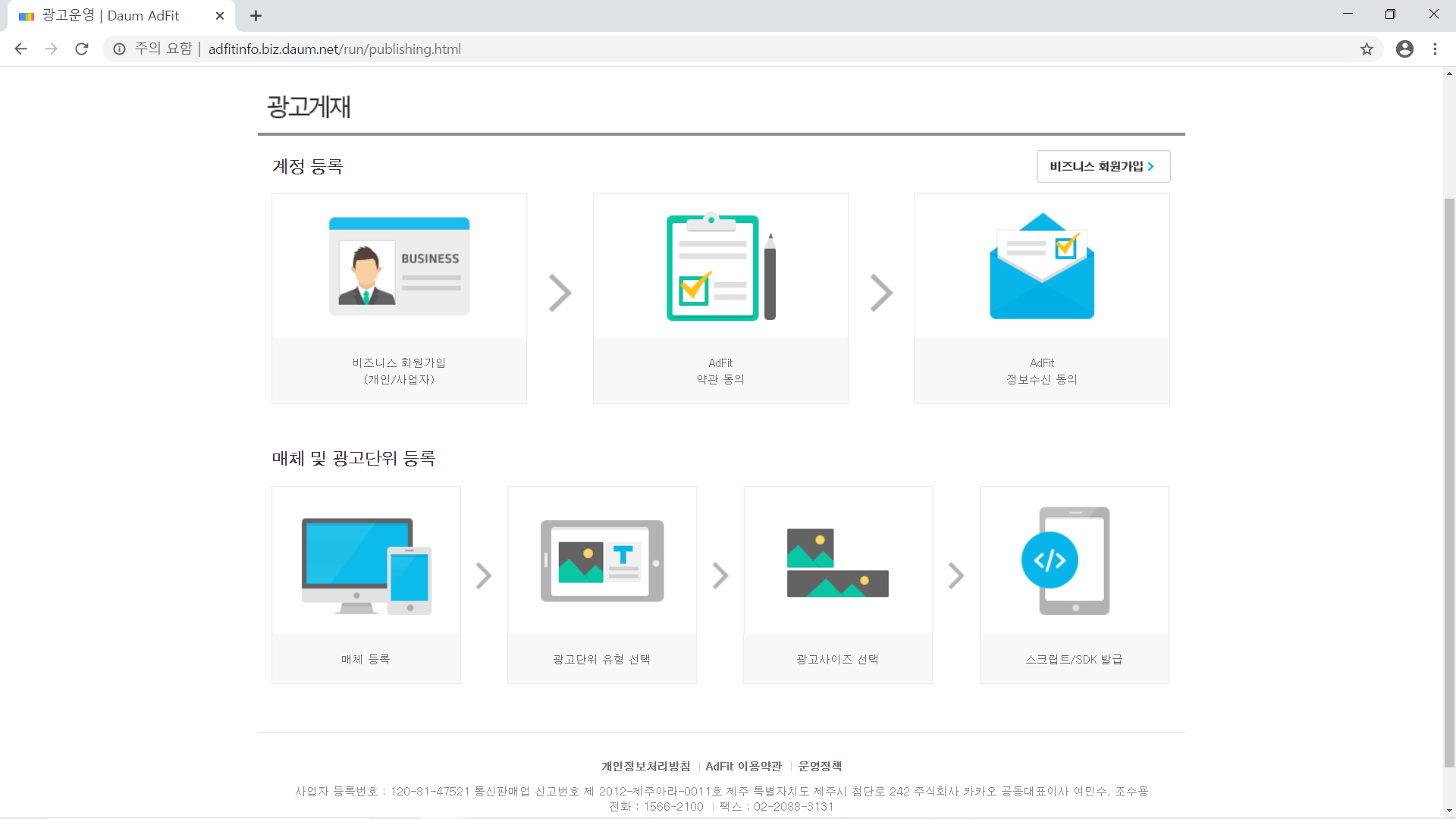
Task: Click the 매체 및 광고단위 등록 heading
Action: tap(354, 459)
